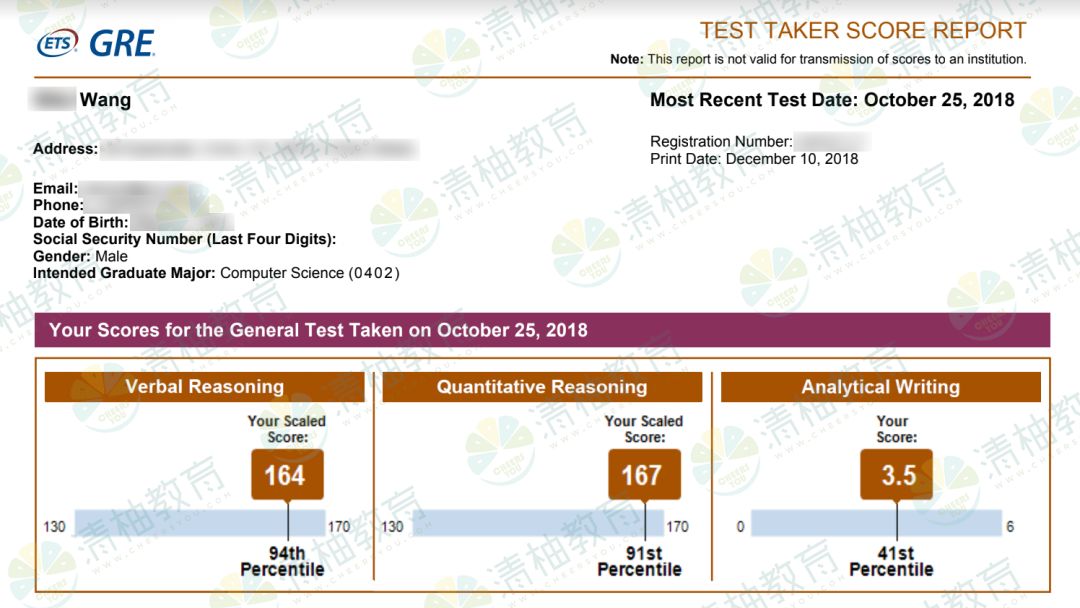Click the Date of Birth label
This screenshot has height=608, width=1080.
pos(81,222)
